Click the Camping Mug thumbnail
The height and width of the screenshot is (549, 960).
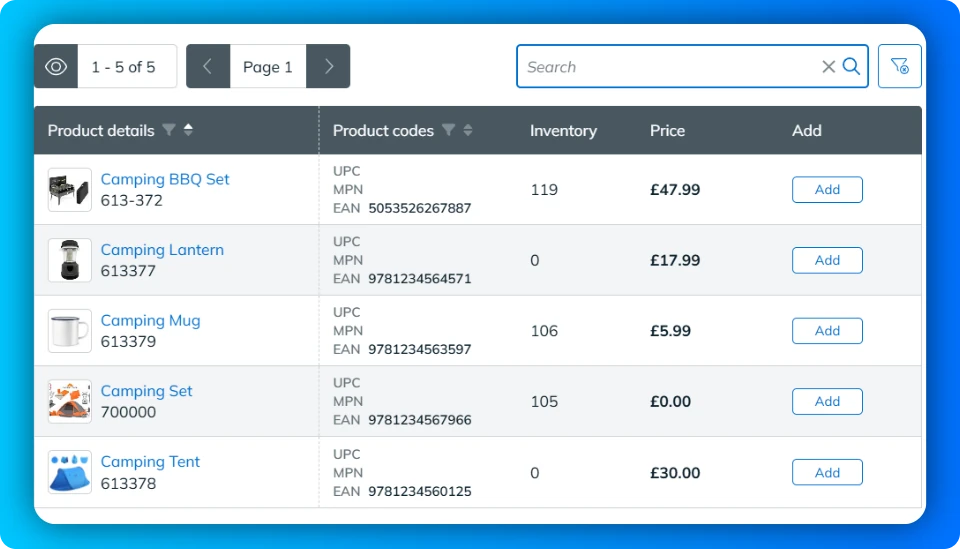70,331
